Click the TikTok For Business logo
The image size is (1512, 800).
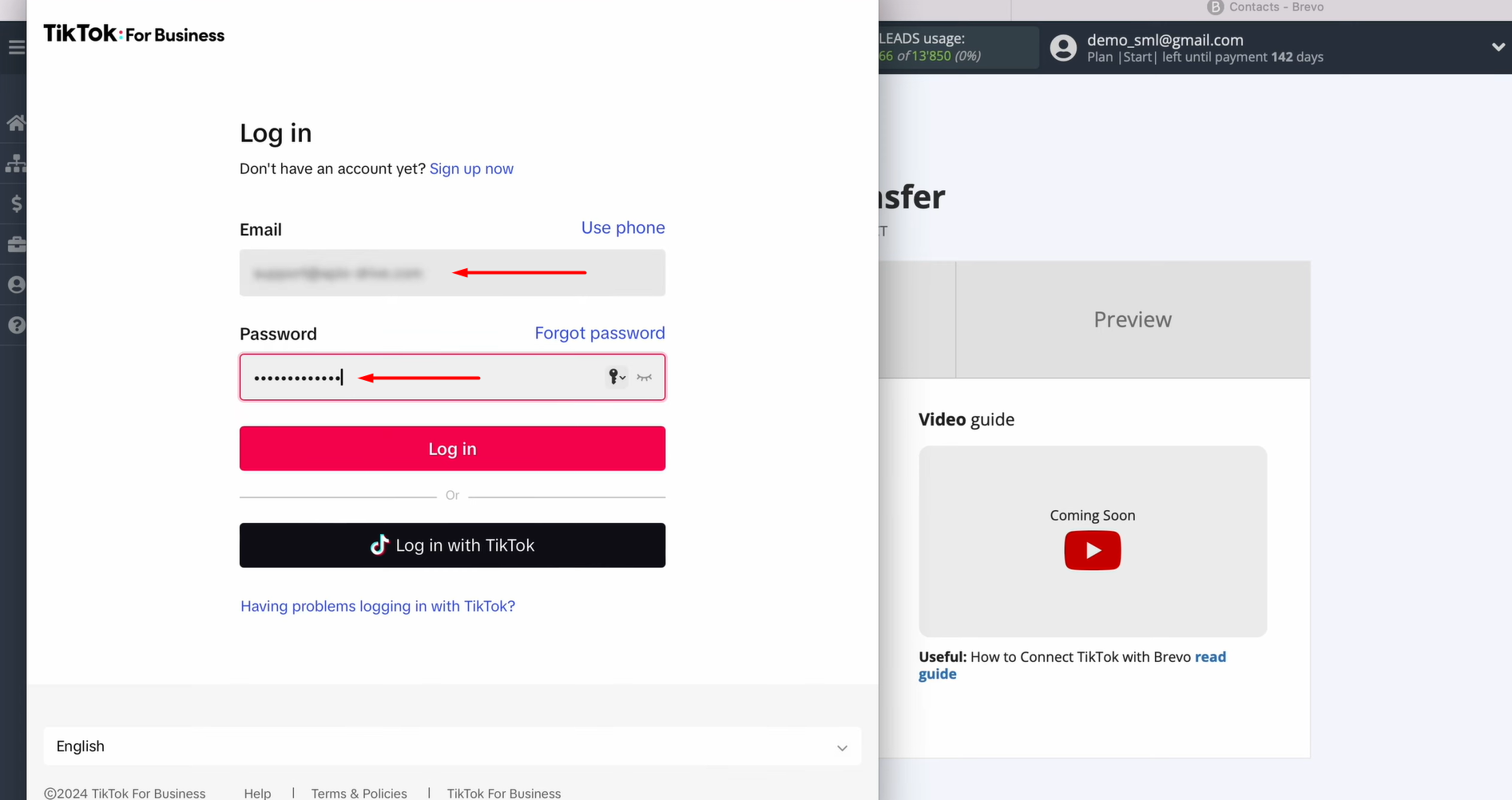[134, 34]
